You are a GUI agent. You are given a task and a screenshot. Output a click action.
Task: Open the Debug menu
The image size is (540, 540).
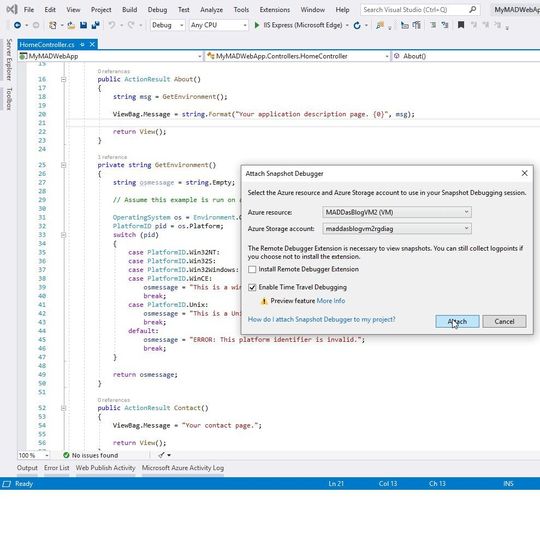pos(157,10)
